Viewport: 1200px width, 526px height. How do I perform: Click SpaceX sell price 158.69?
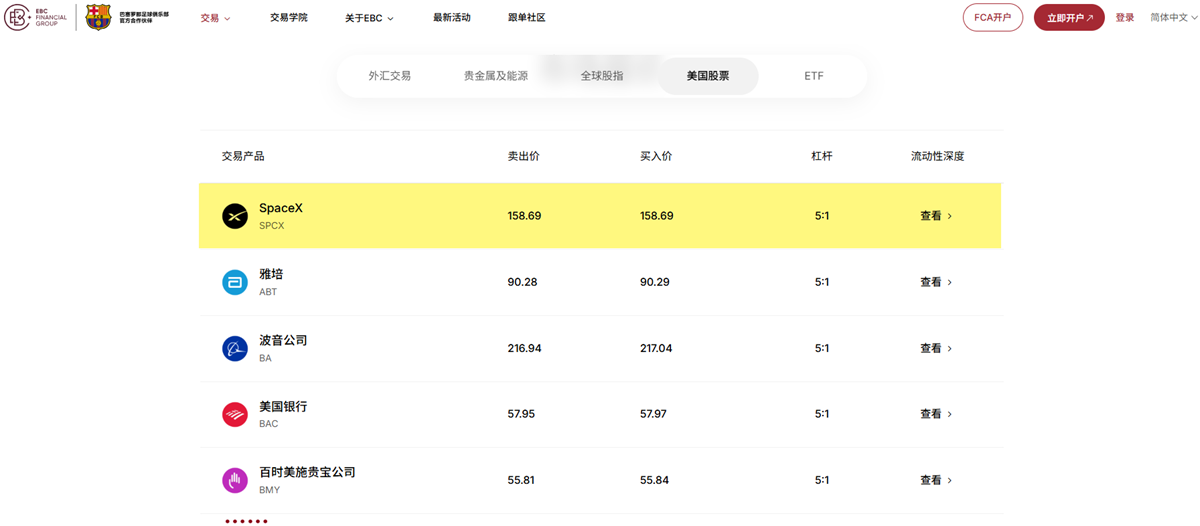click(524, 216)
